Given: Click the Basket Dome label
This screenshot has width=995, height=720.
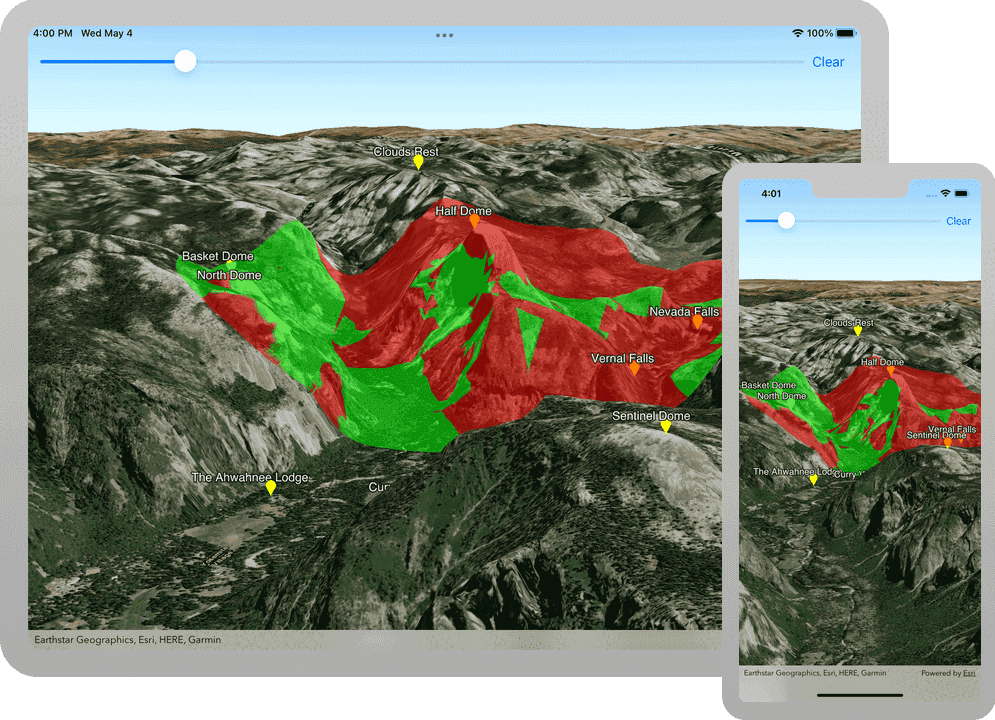Looking at the screenshot, I should pos(216,256).
